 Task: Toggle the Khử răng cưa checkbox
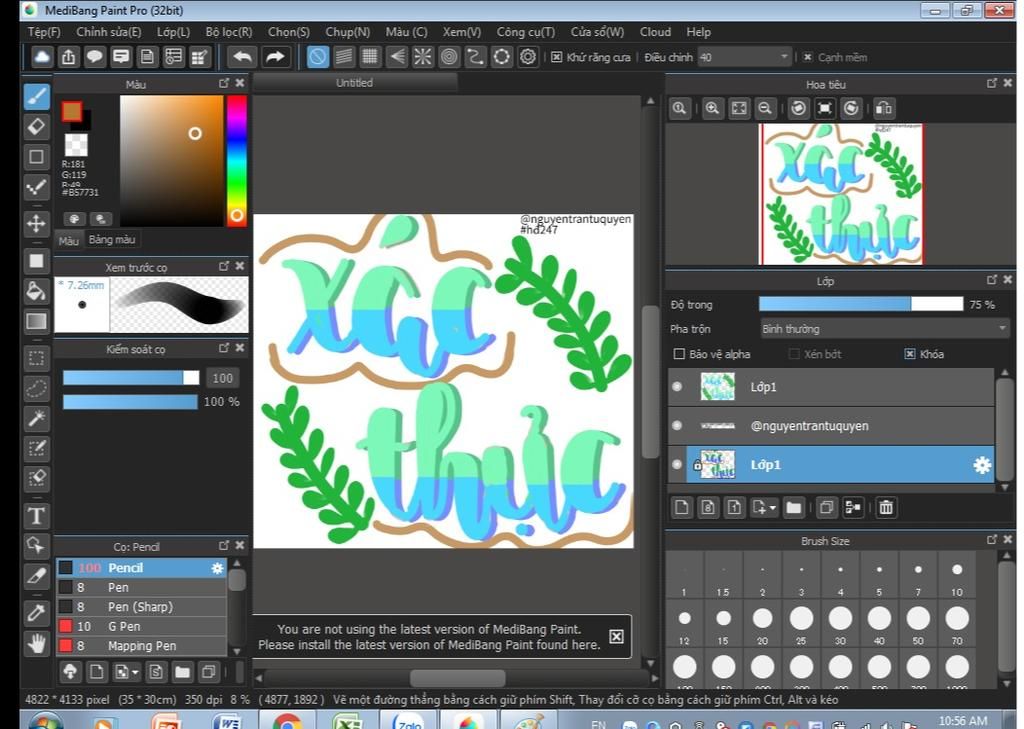pos(556,57)
